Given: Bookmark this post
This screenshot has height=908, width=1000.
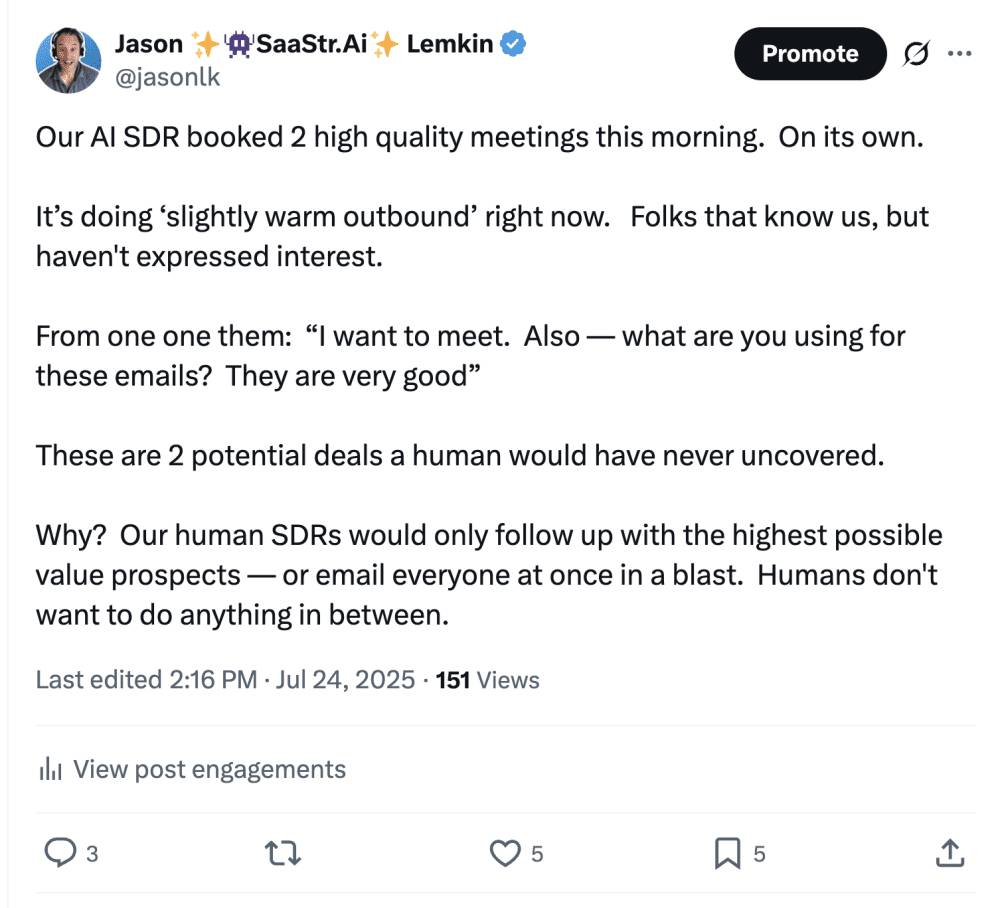Looking at the screenshot, I should click(x=726, y=853).
